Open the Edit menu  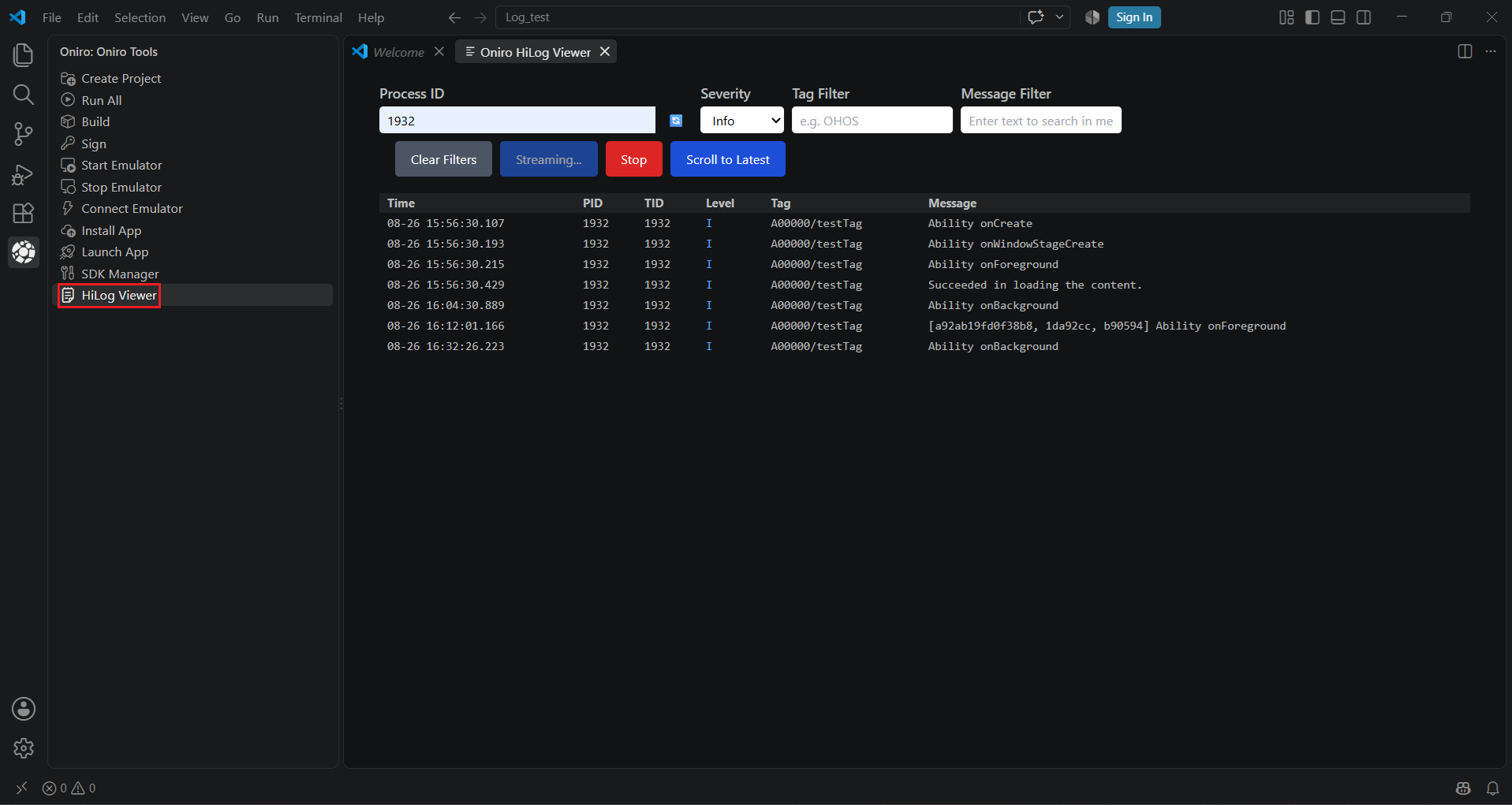coord(88,17)
